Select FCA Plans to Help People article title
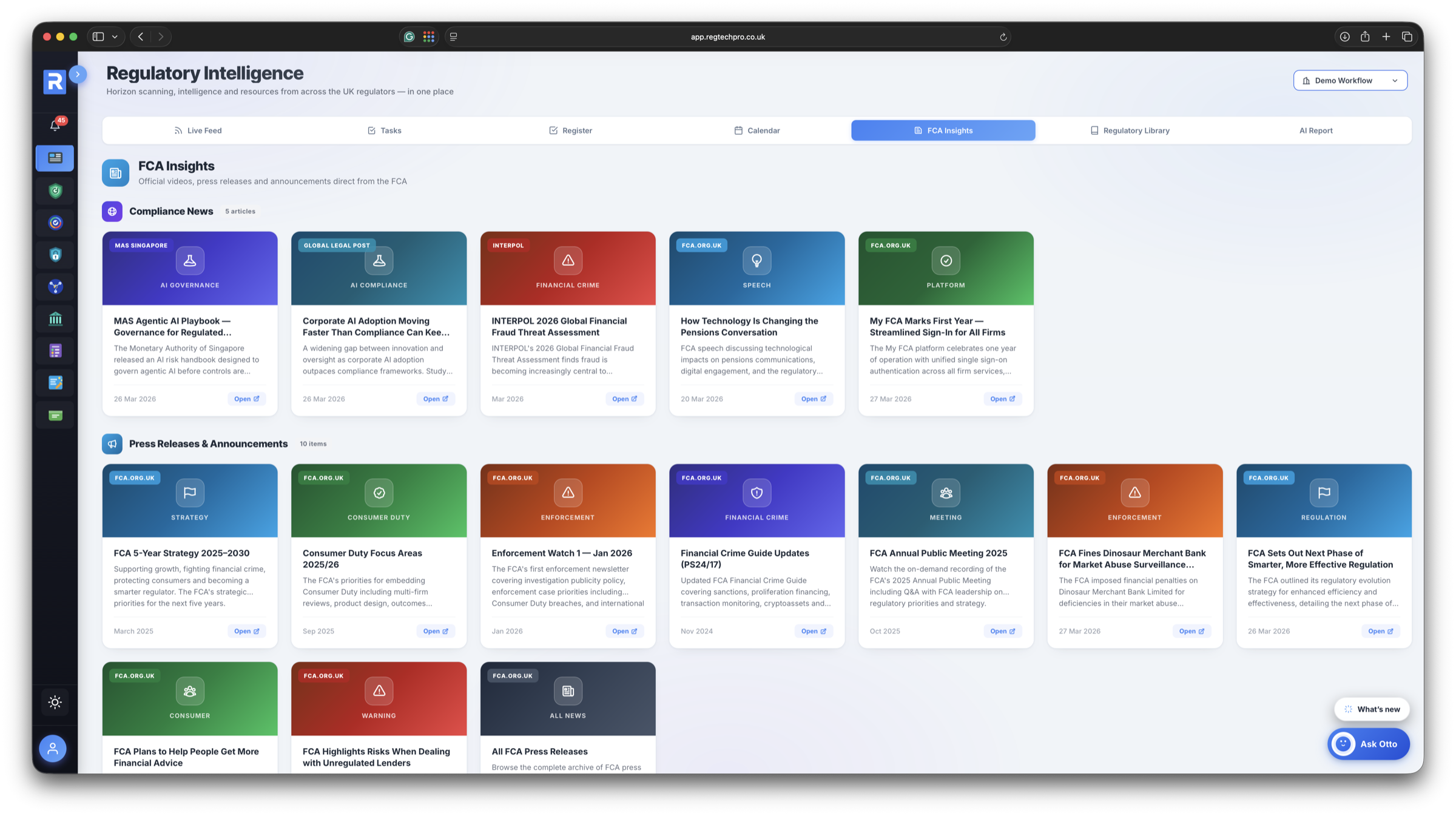This screenshot has width=1456, height=816. 186,757
